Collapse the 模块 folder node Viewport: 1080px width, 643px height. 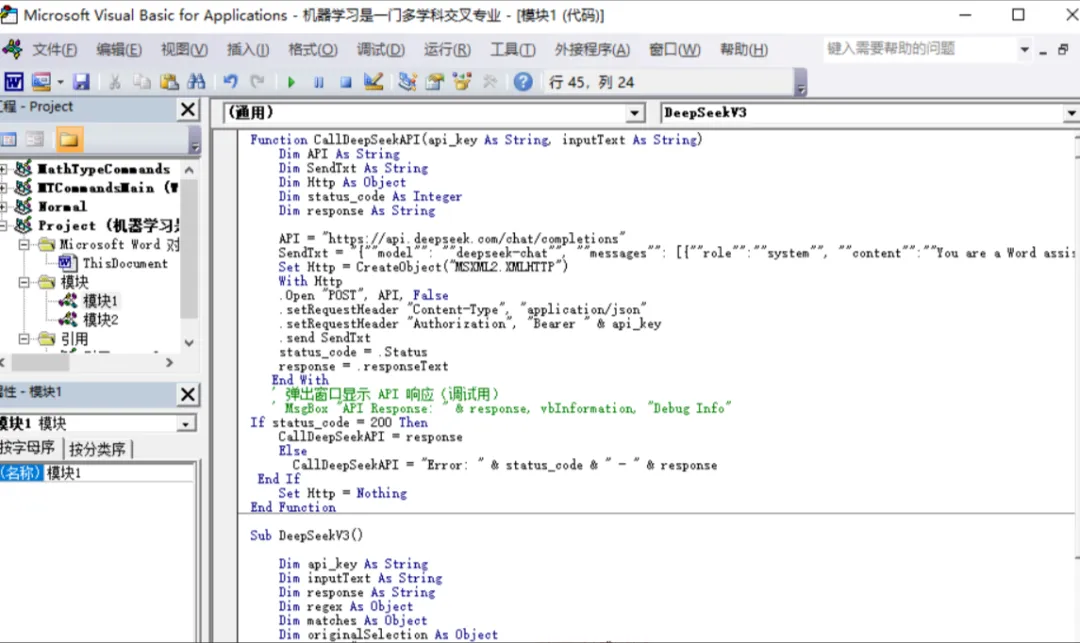(24, 282)
